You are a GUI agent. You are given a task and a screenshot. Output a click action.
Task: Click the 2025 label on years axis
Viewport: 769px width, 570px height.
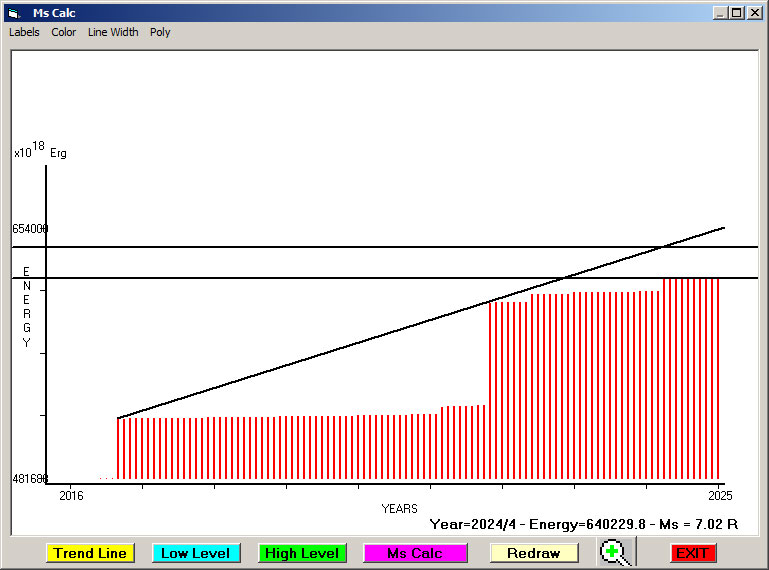[x=718, y=495]
